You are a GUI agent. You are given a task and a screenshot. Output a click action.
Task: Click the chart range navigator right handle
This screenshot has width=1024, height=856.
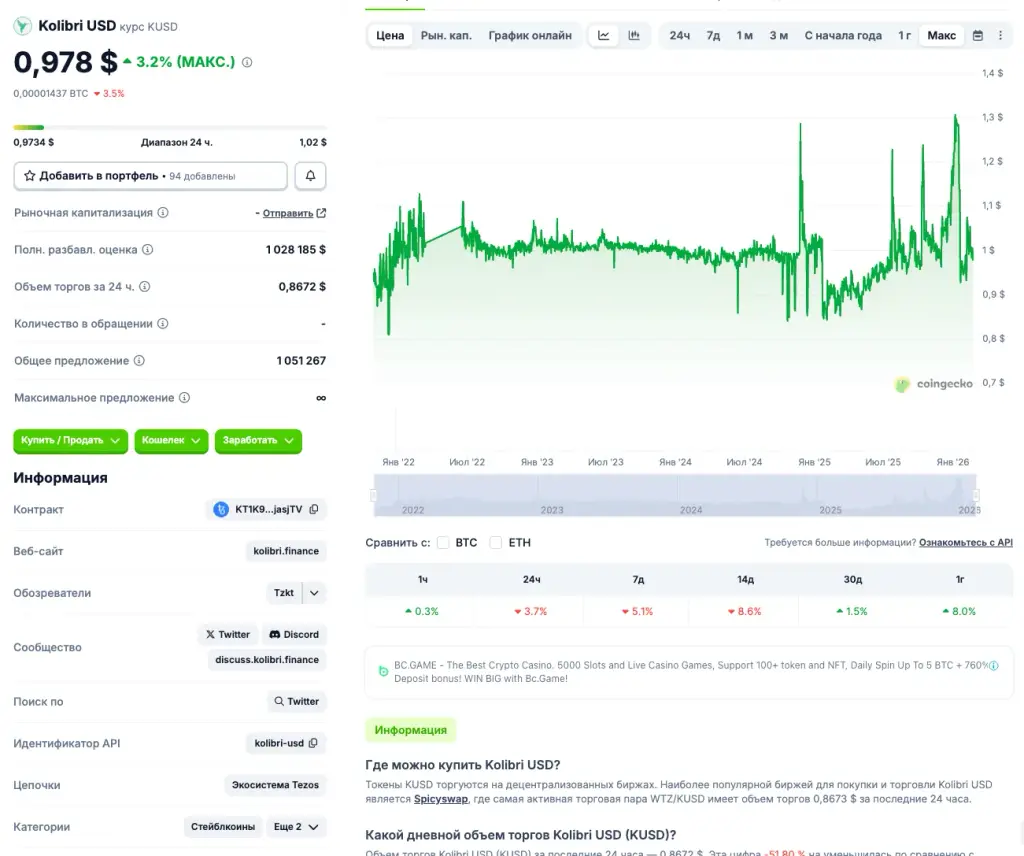pos(977,496)
